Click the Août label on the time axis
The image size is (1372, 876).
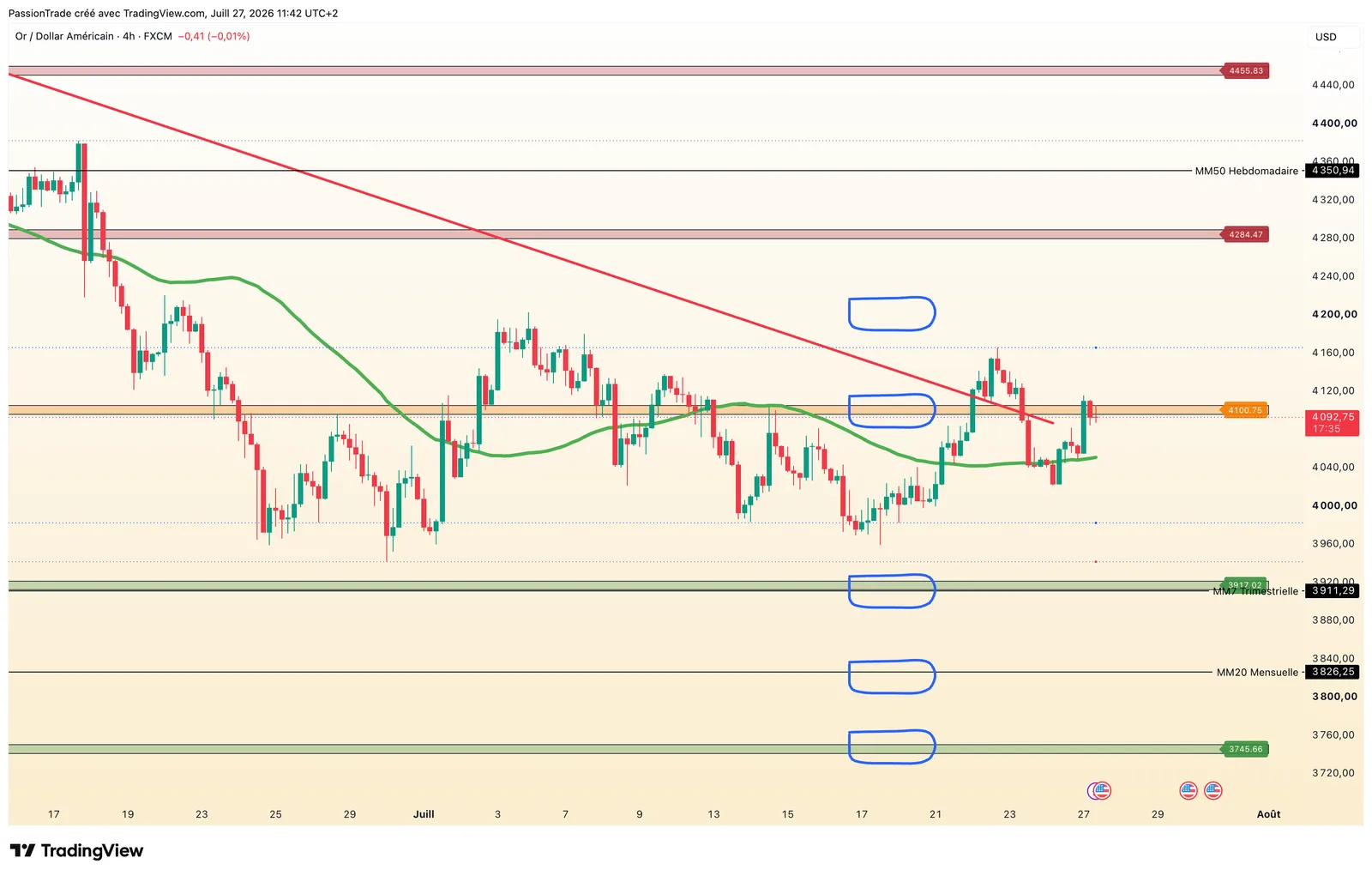click(1268, 814)
